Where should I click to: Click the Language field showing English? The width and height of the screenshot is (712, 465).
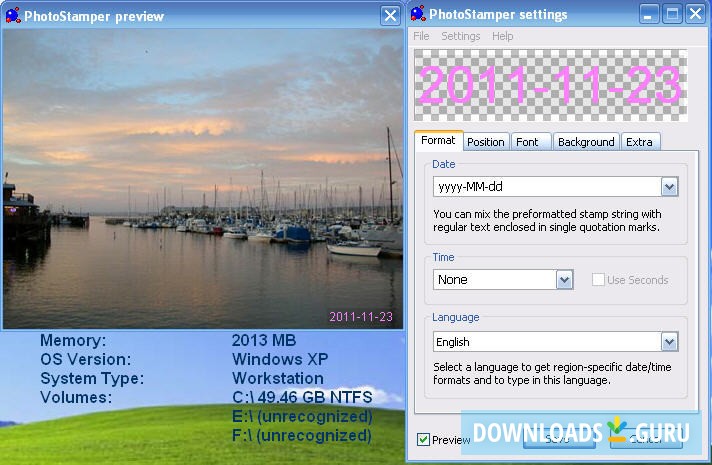[x=555, y=342]
